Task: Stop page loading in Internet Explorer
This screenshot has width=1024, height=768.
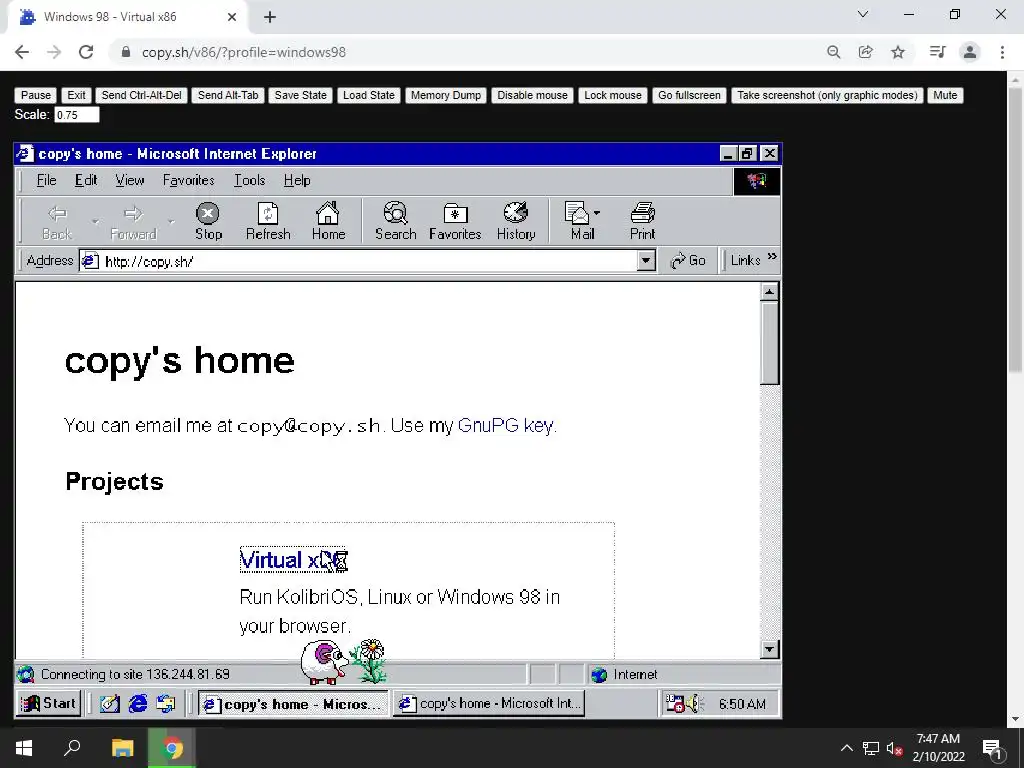Action: point(208,221)
